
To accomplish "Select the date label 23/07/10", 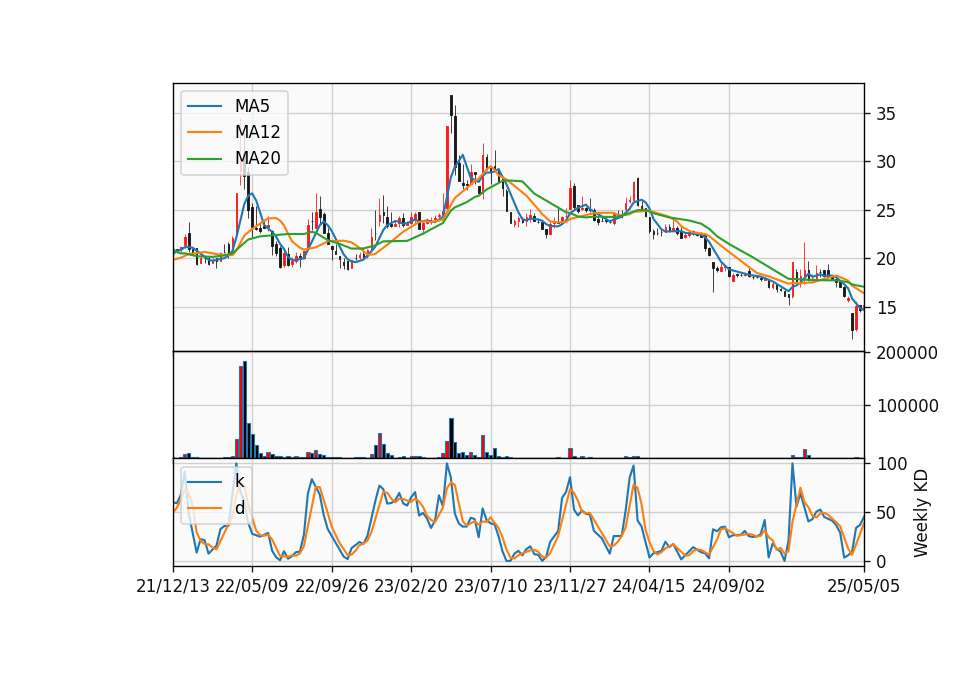I will pos(490,587).
